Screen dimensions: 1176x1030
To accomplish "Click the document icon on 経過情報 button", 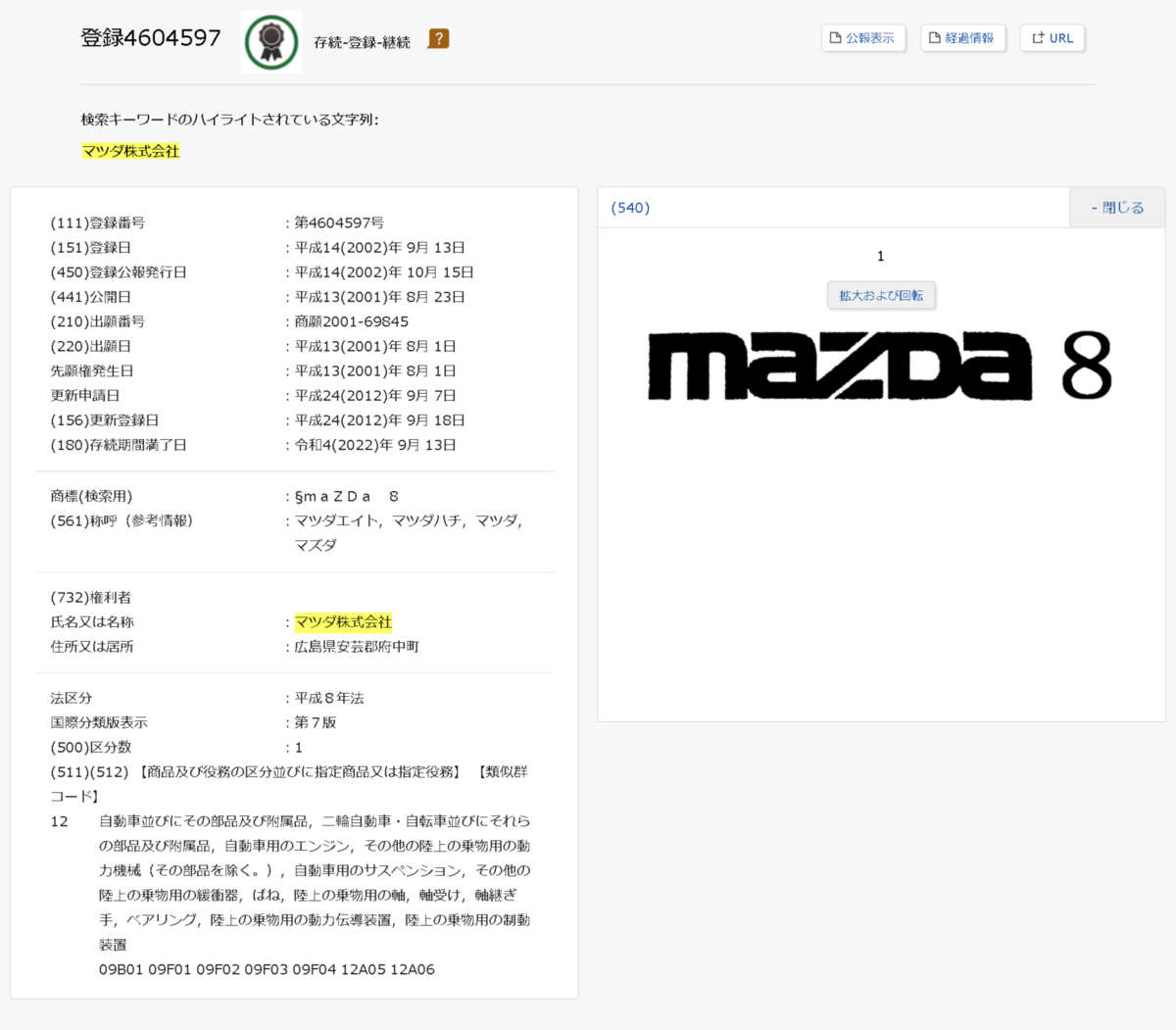I will [933, 37].
